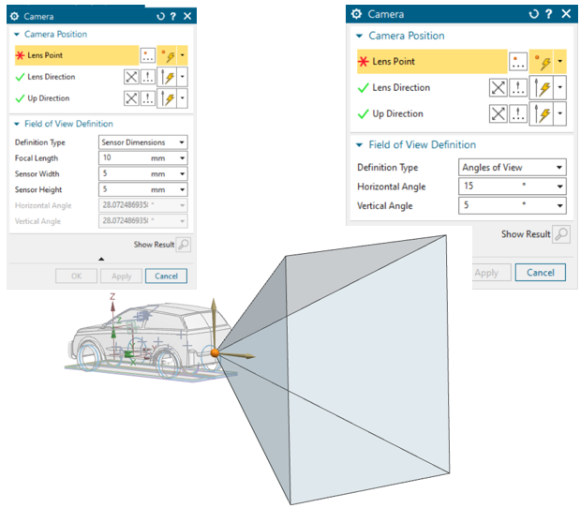
Task: Open Sensor Height options arrow
Action: [x=182, y=190]
